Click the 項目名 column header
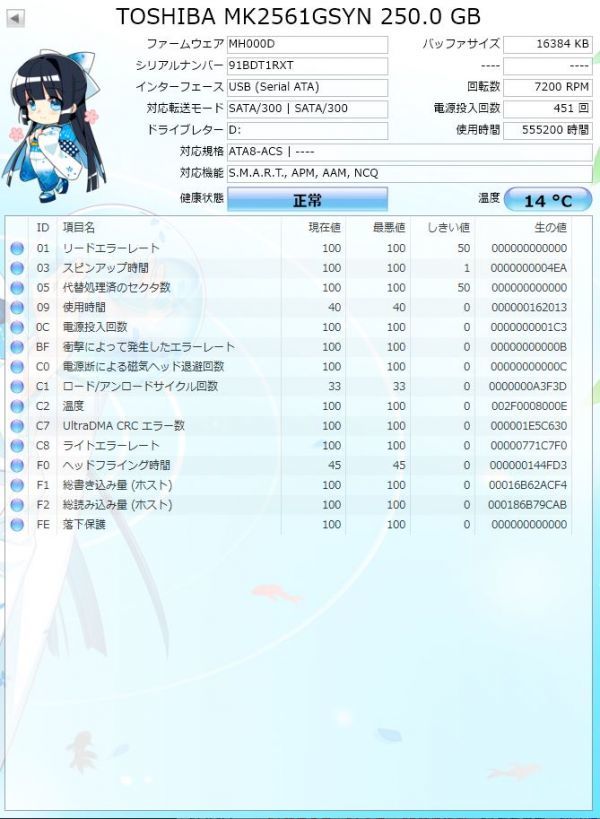The height and width of the screenshot is (819, 600). pos(79,228)
